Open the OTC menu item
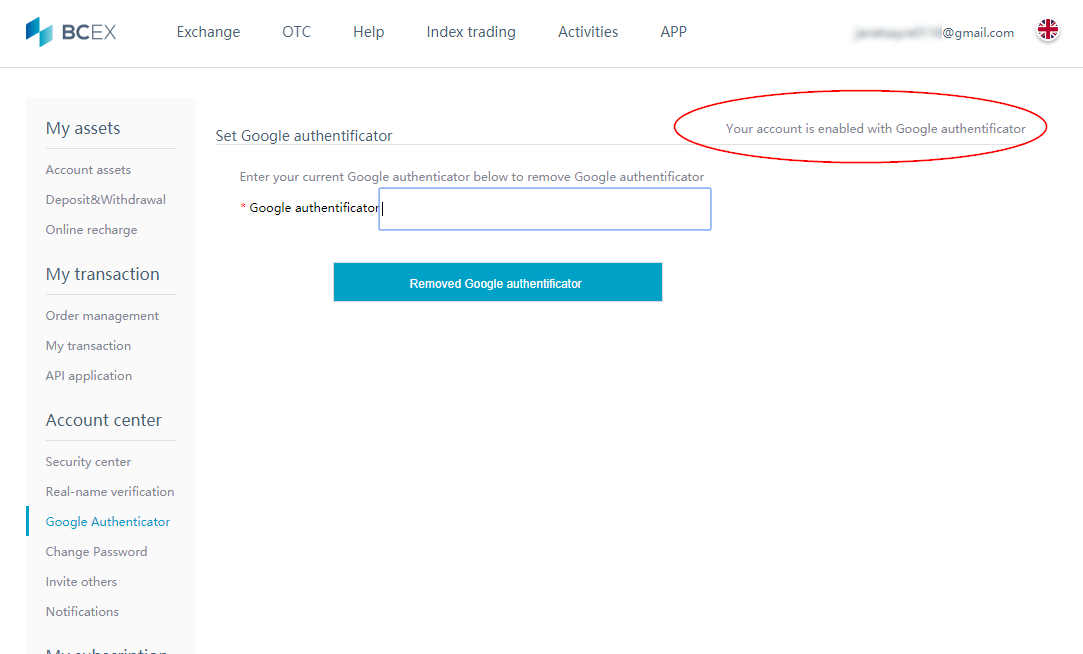The image size is (1083, 654). coord(296,32)
